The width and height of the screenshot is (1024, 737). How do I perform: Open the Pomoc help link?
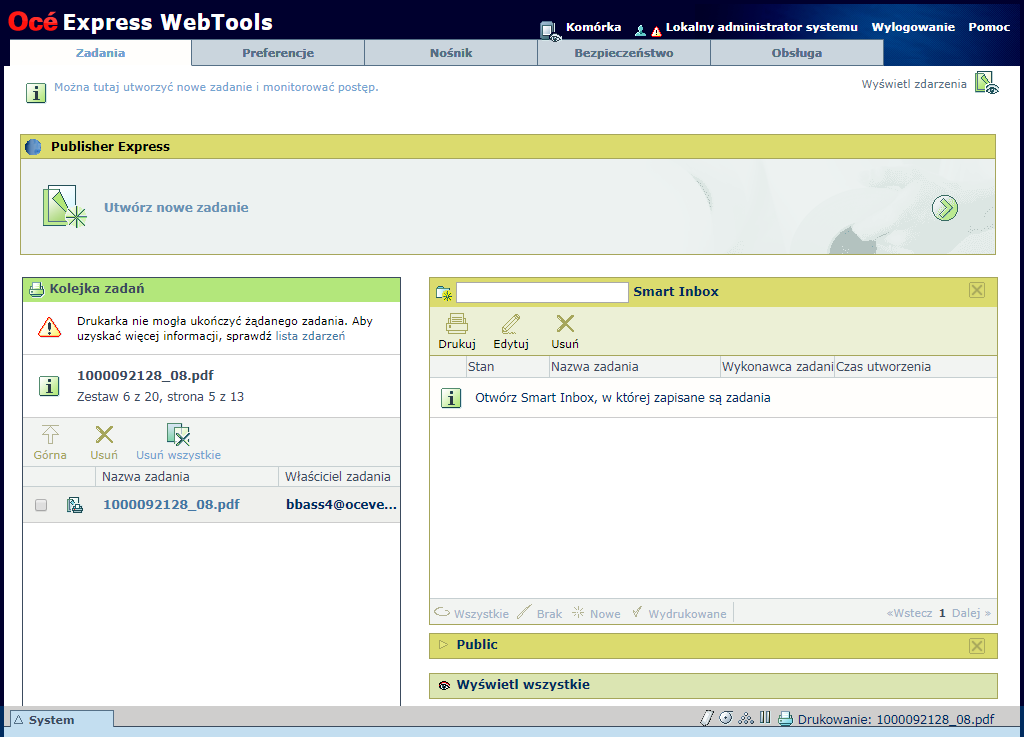[x=989, y=27]
